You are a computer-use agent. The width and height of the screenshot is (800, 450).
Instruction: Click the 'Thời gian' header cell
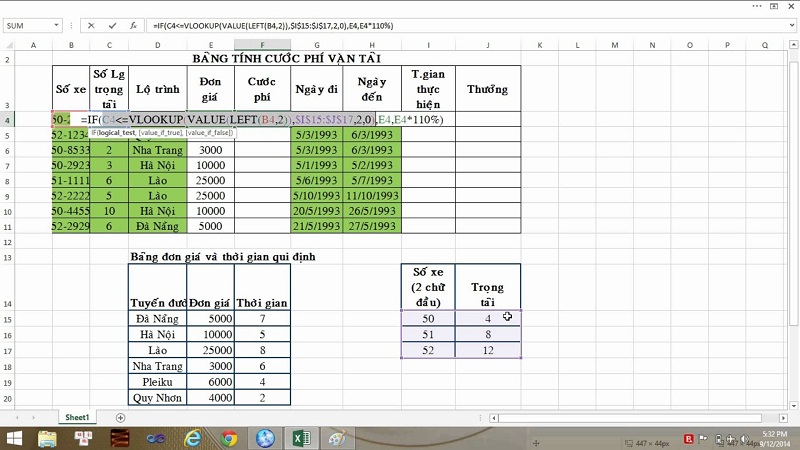262,287
